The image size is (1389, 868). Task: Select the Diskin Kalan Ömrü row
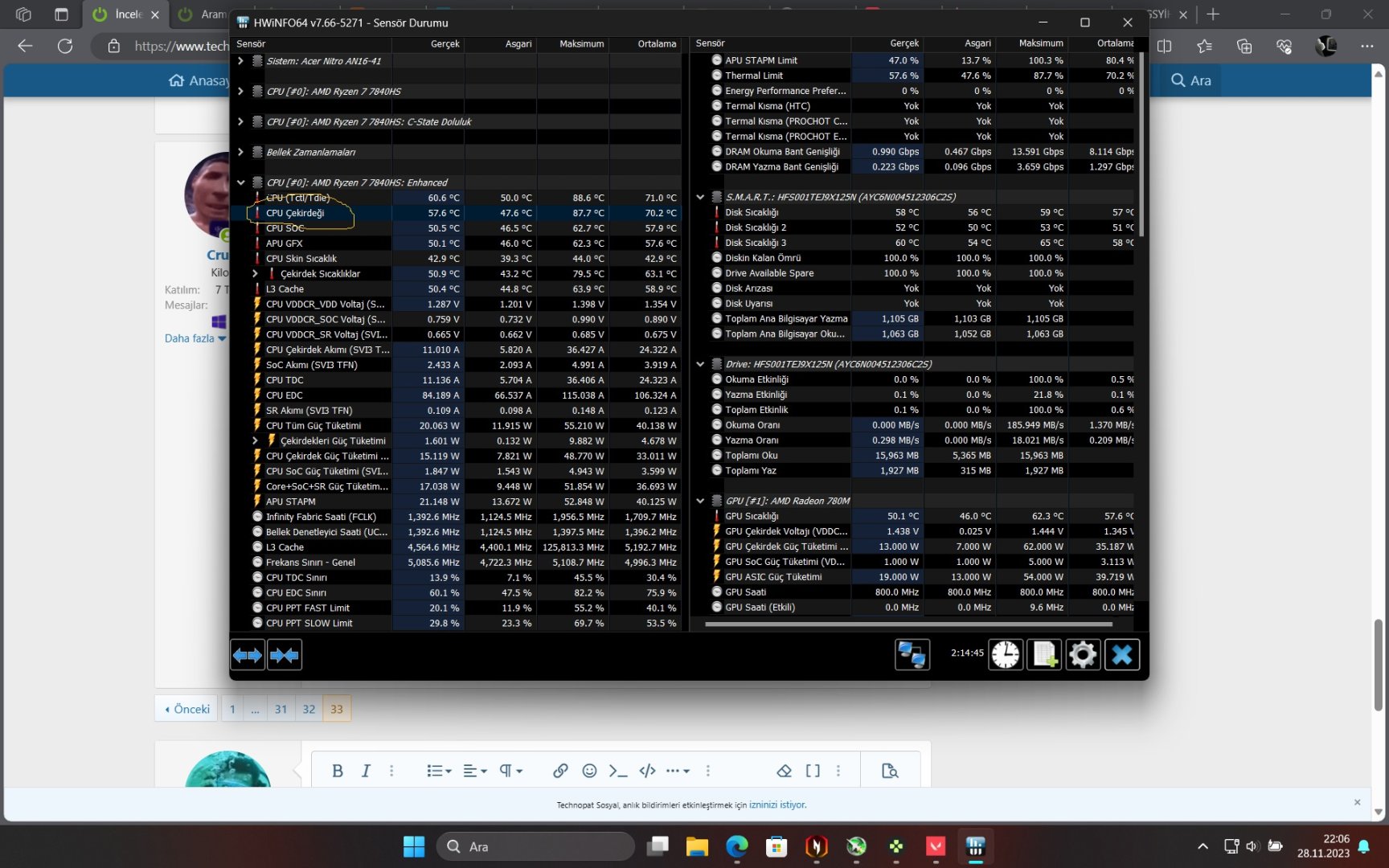916,258
